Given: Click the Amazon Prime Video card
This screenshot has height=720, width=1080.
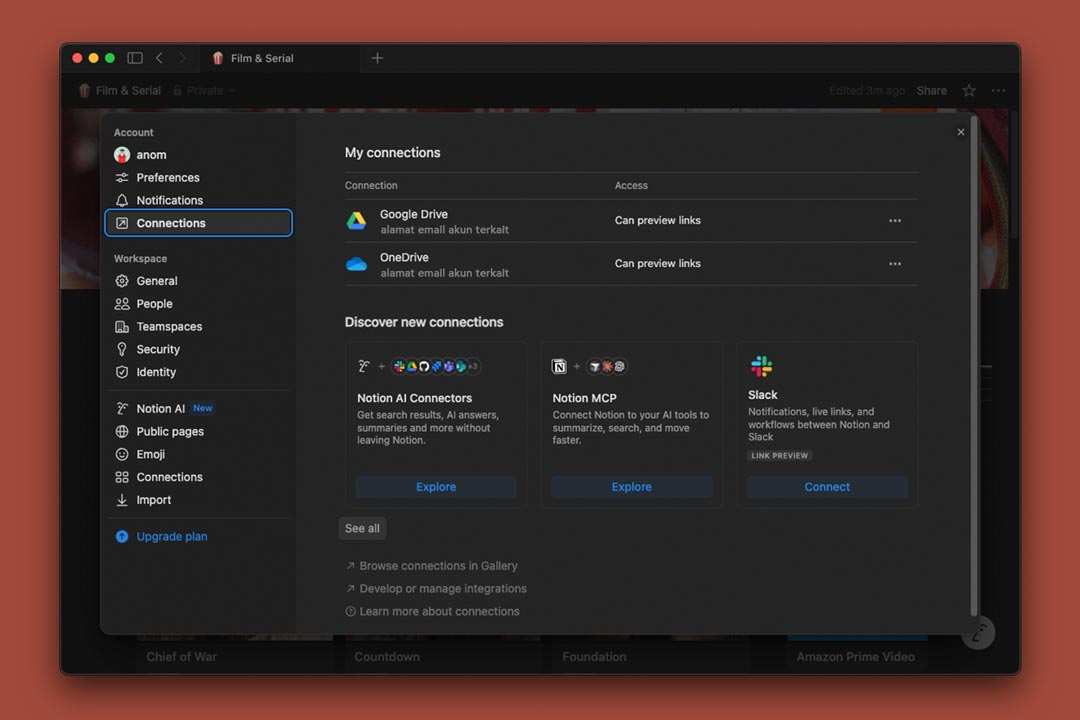Looking at the screenshot, I should [x=858, y=654].
